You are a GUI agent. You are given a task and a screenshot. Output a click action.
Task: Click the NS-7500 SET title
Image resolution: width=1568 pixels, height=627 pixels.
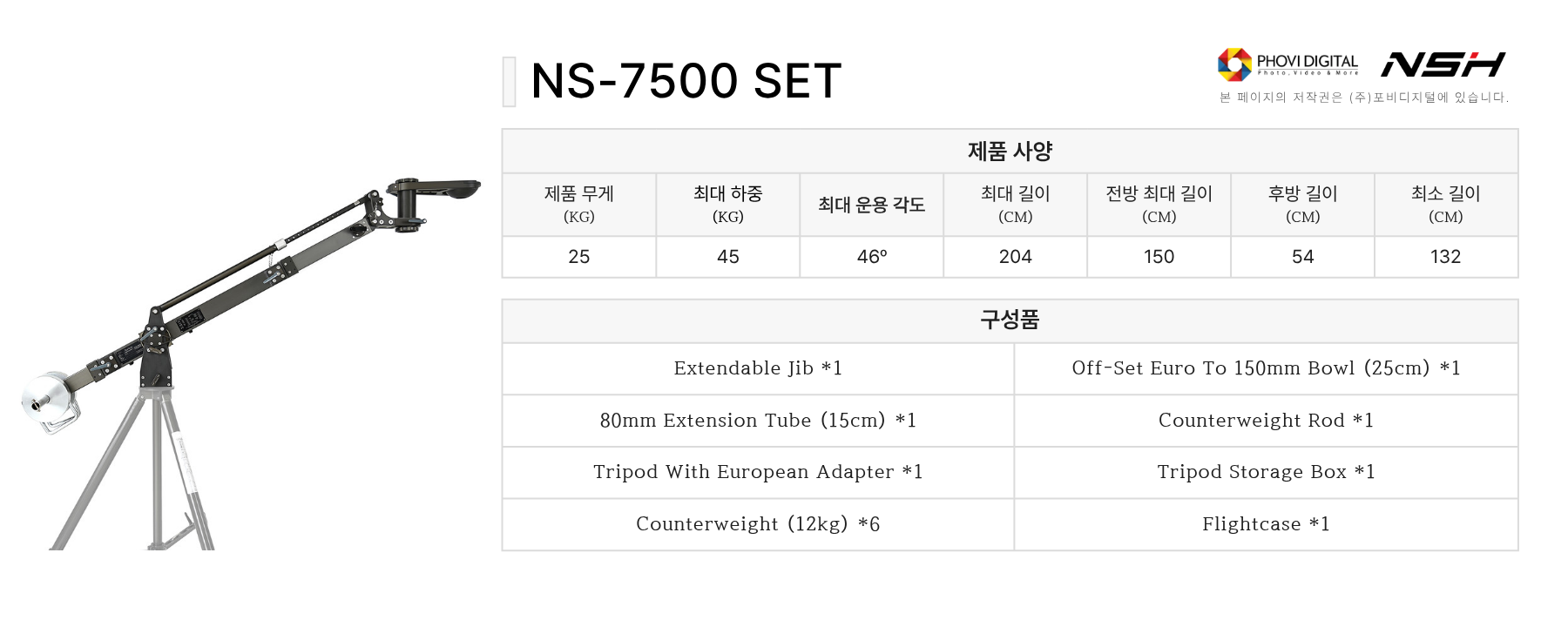point(686,81)
